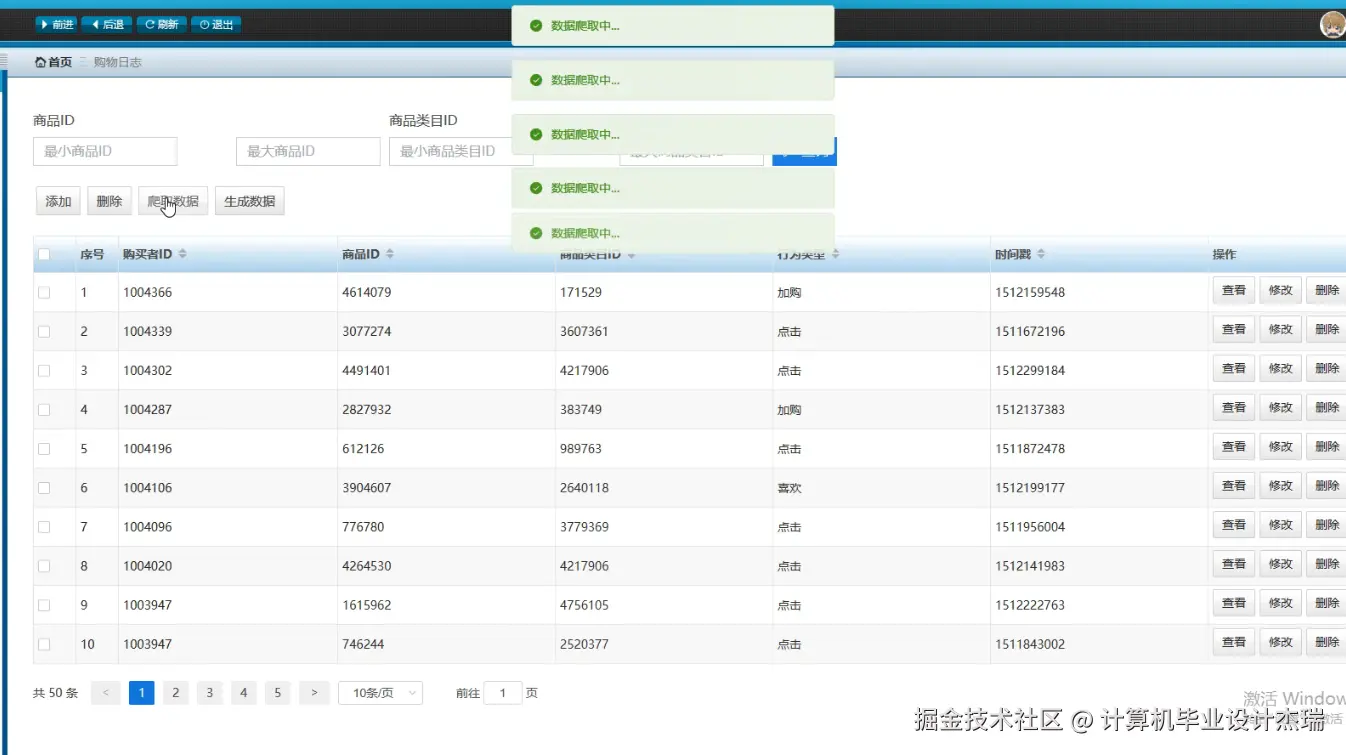Sort 购买者ID column ascending
1346x755 pixels.
coord(184,249)
